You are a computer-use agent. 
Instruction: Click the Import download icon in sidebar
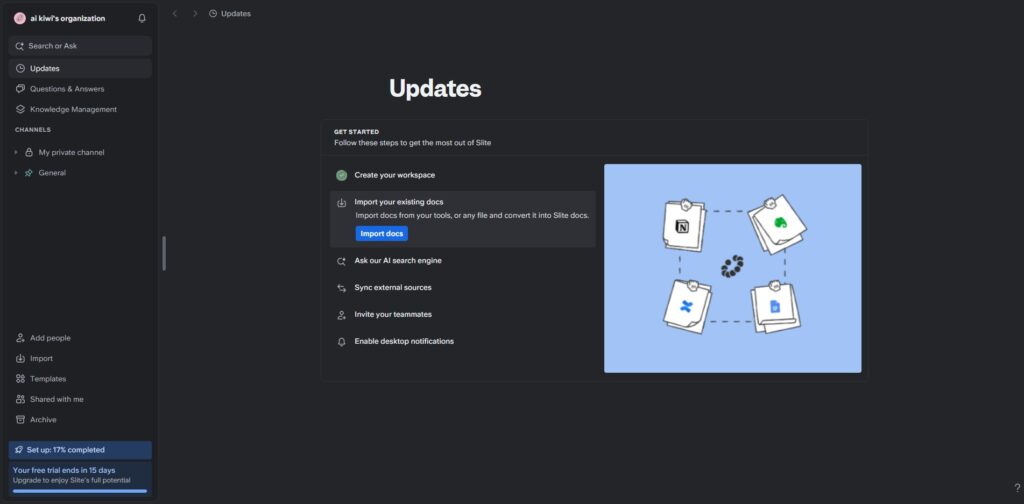[20, 358]
